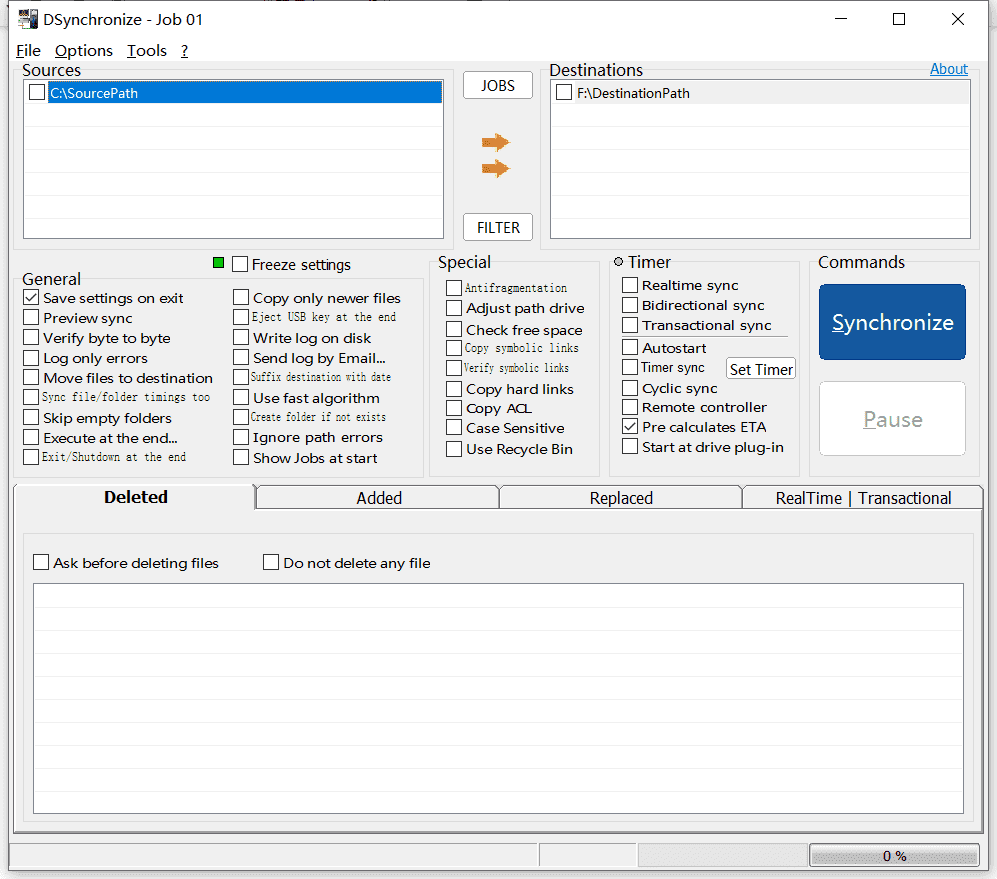Check Bidirectional sync
The image size is (997, 879).
coord(630,305)
